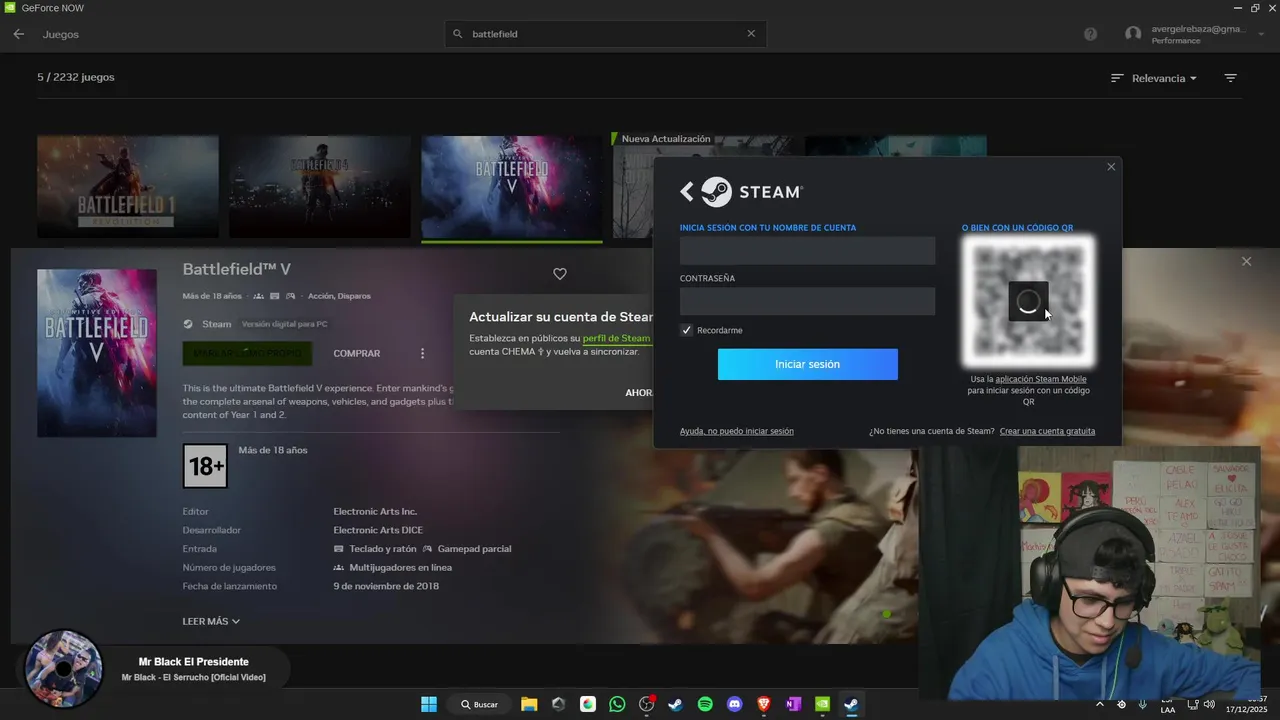Add Battlefield V to favorites with heart
This screenshot has width=1280, height=720.
pos(560,274)
